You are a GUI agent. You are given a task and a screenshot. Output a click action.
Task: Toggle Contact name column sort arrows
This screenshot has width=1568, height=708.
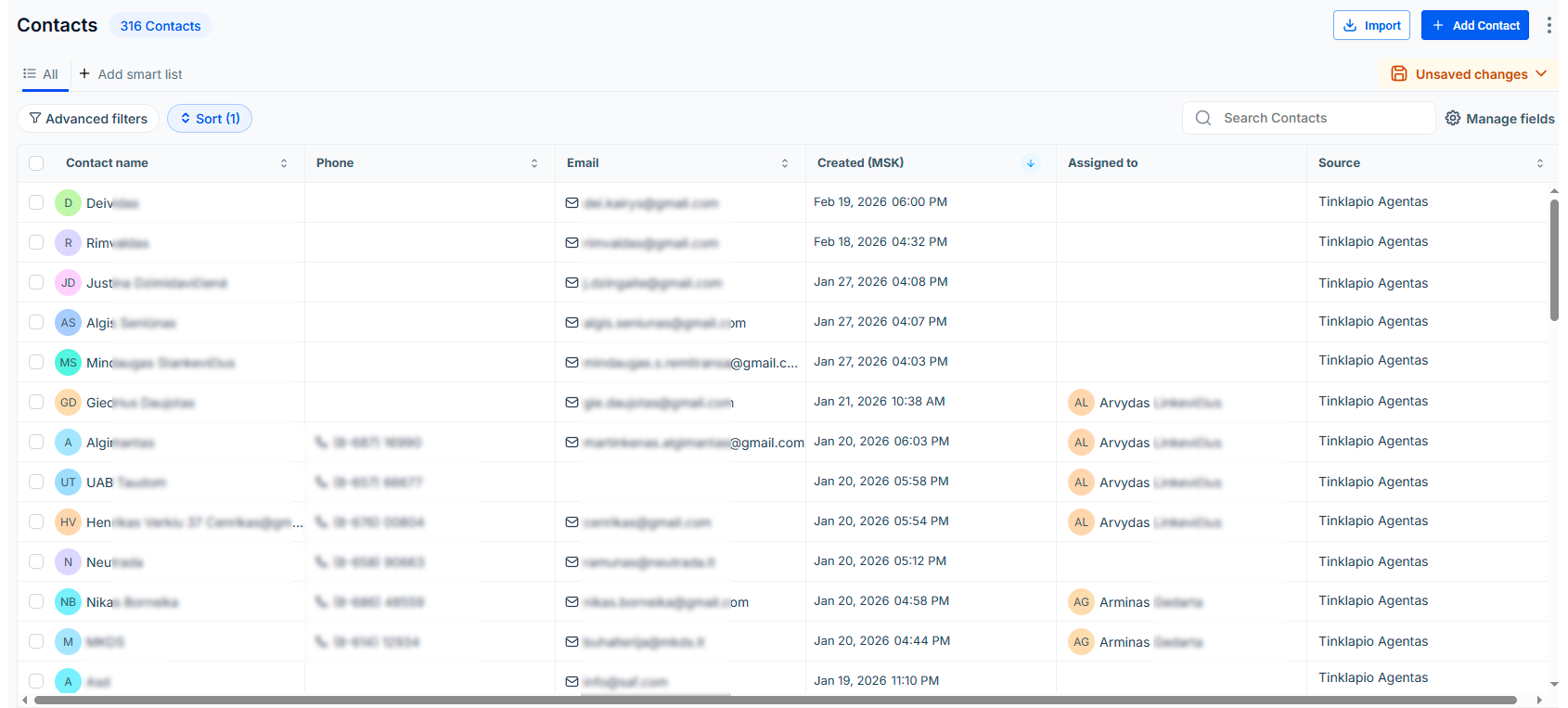pyautogui.click(x=284, y=163)
